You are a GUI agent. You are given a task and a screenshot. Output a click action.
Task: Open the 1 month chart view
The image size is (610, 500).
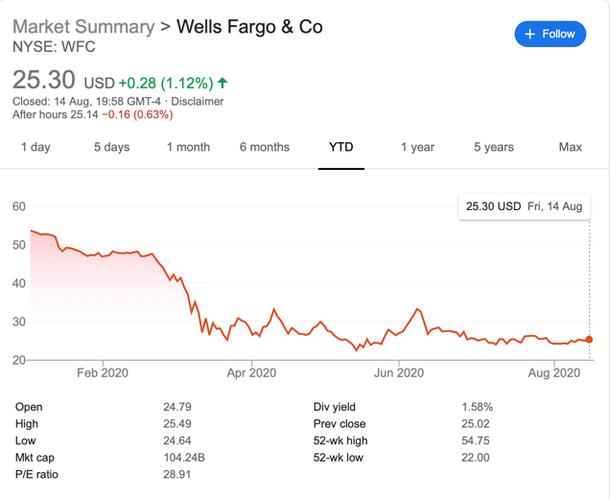188,147
